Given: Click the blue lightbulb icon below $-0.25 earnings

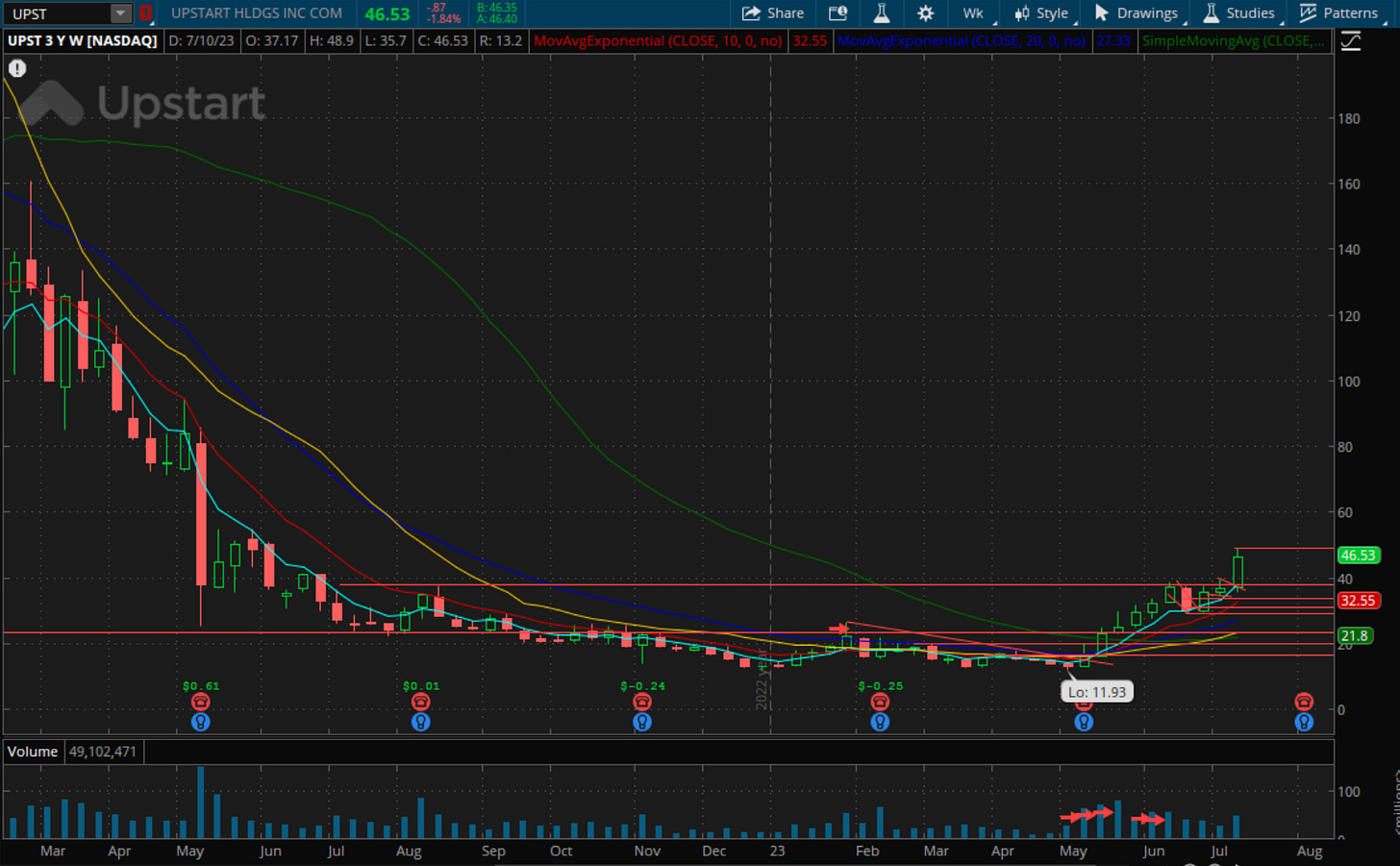Looking at the screenshot, I should (x=880, y=722).
